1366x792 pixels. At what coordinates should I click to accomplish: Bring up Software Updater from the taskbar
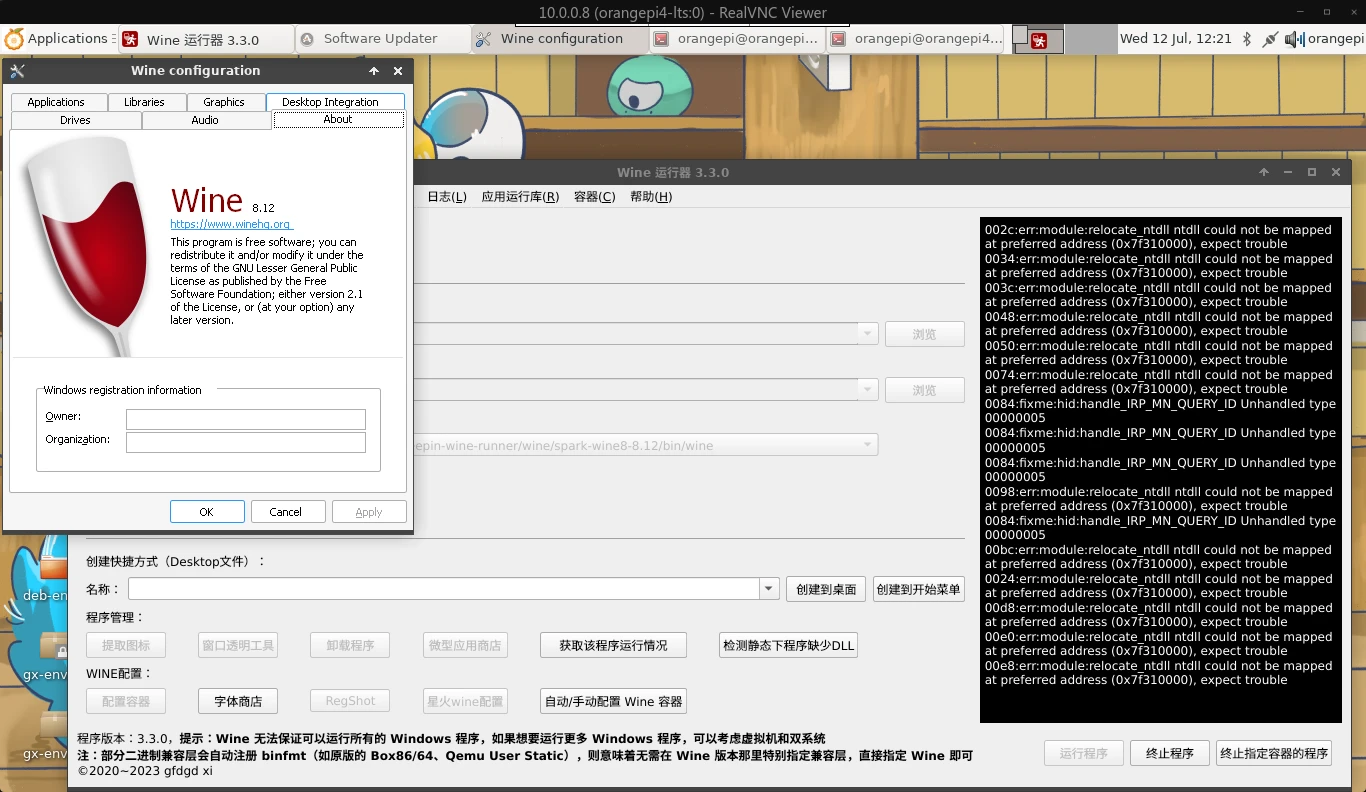click(382, 40)
